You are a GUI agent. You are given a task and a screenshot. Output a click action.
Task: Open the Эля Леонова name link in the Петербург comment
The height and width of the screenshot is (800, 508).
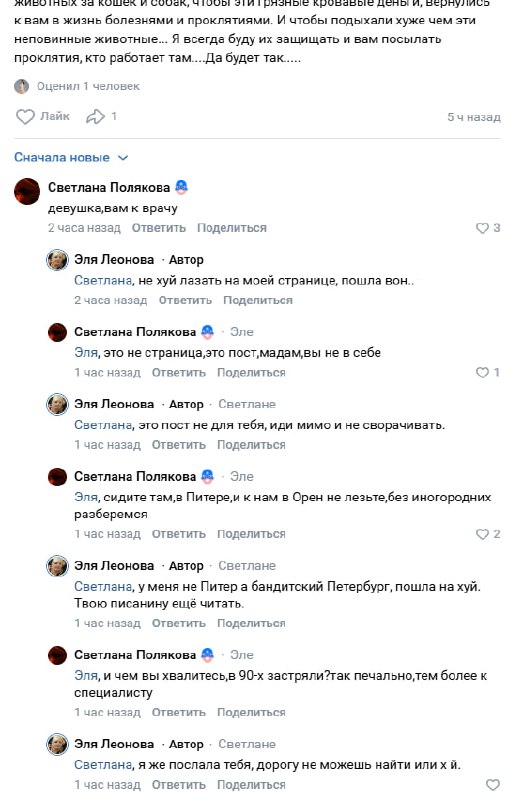pos(114,566)
